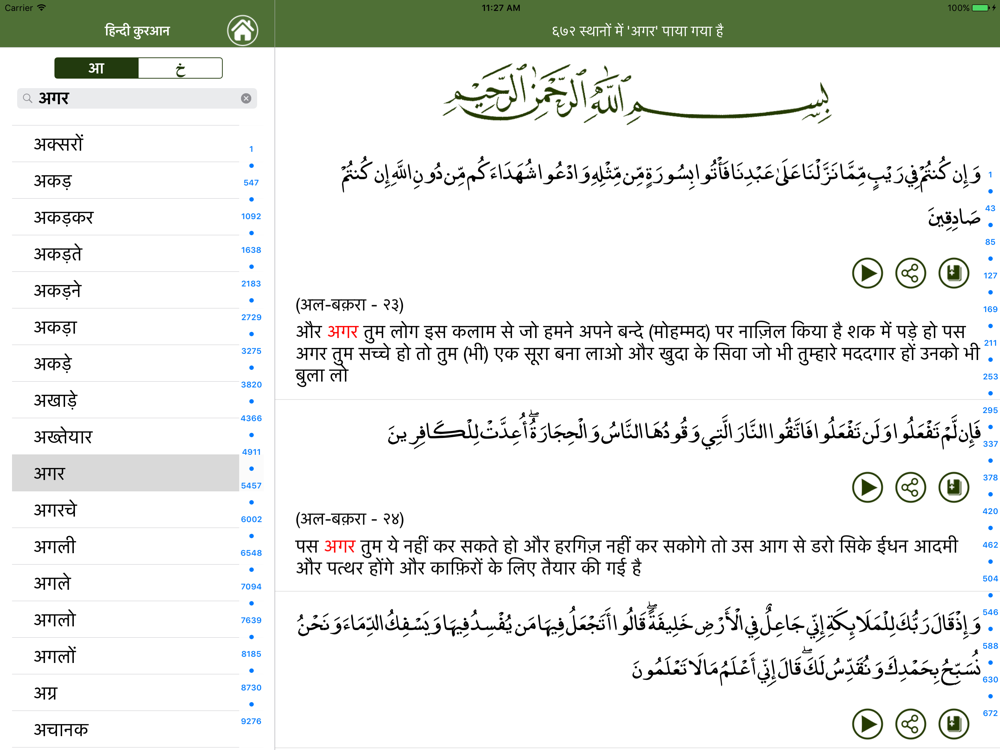Switch to Arabic 'خ' language segment

pyautogui.click(x=180, y=68)
